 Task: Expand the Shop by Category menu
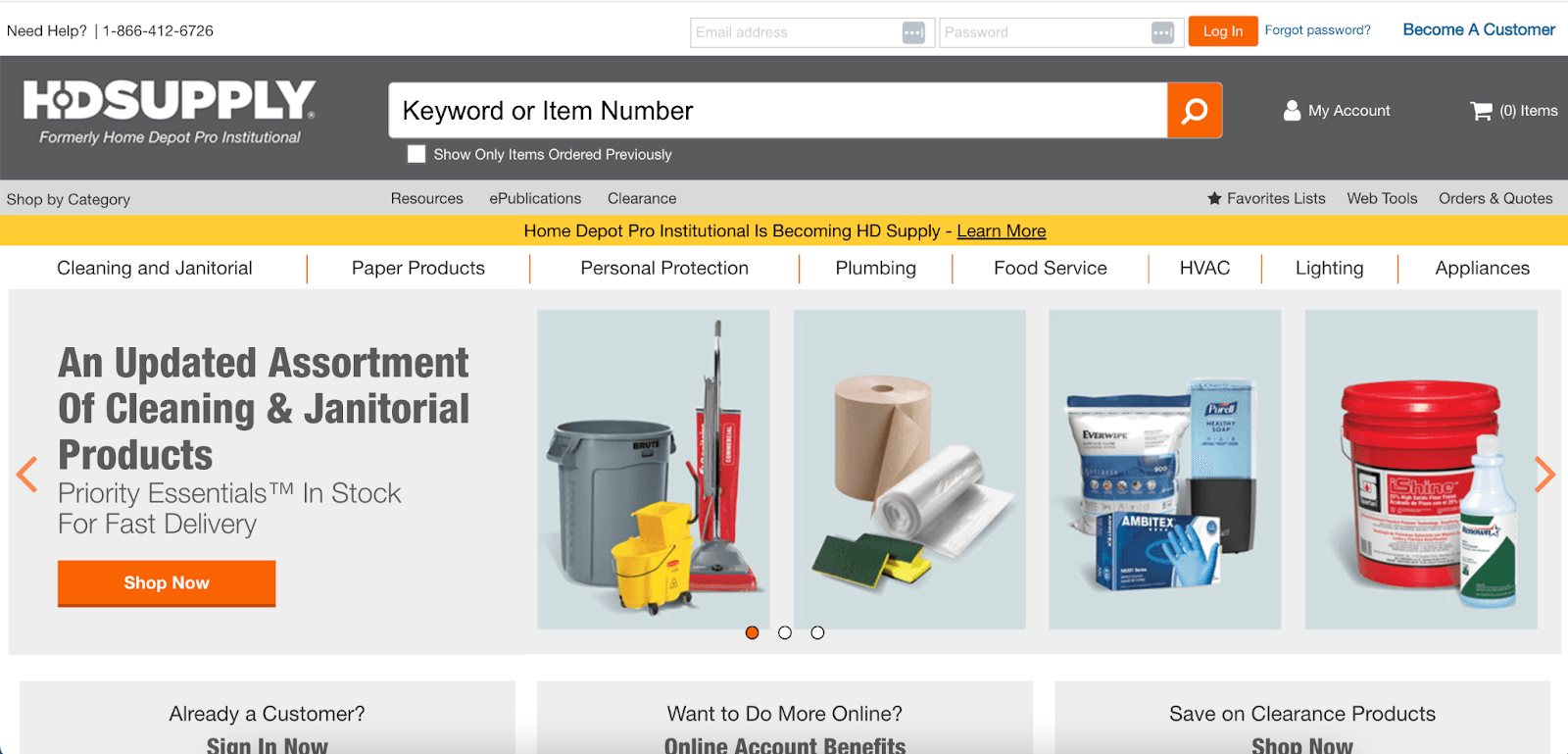pyautogui.click(x=69, y=199)
